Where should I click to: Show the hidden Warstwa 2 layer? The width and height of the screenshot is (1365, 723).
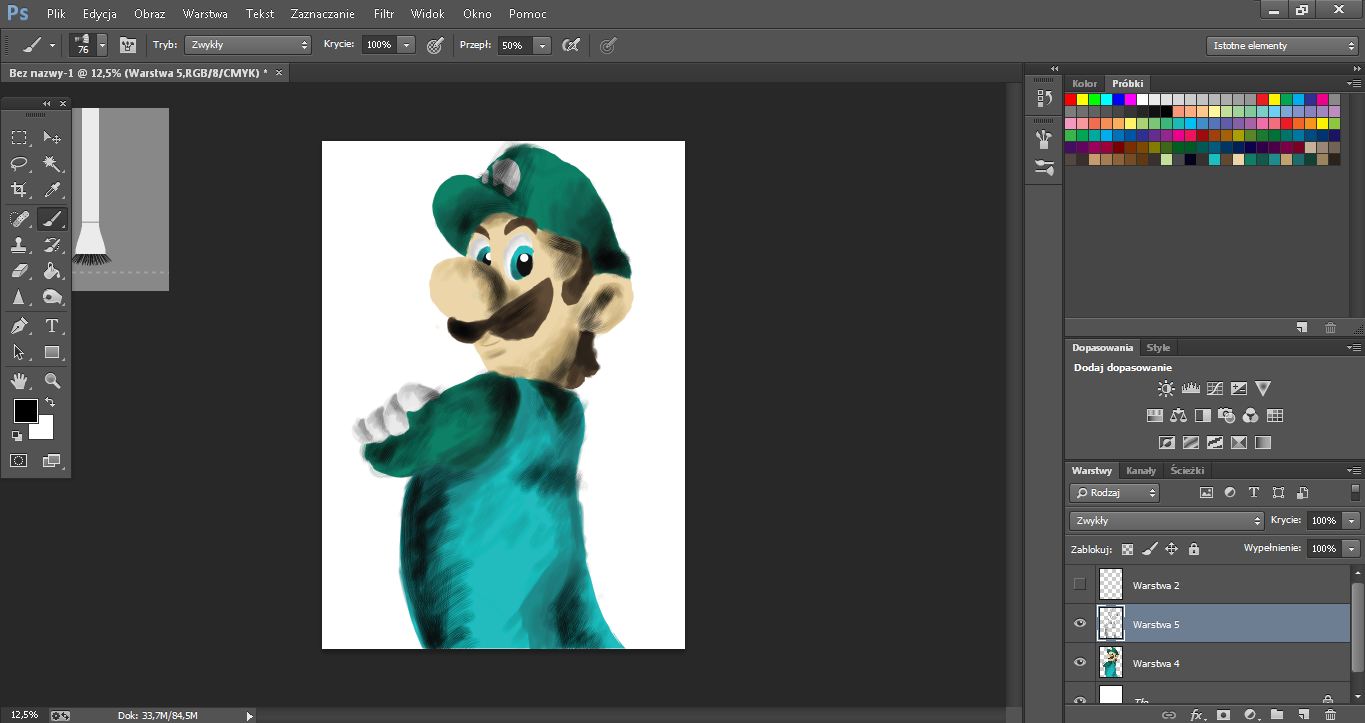[x=1079, y=585]
